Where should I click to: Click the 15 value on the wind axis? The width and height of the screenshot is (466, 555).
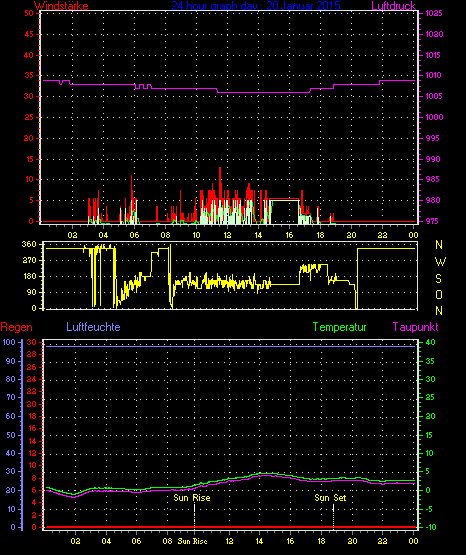click(x=29, y=159)
